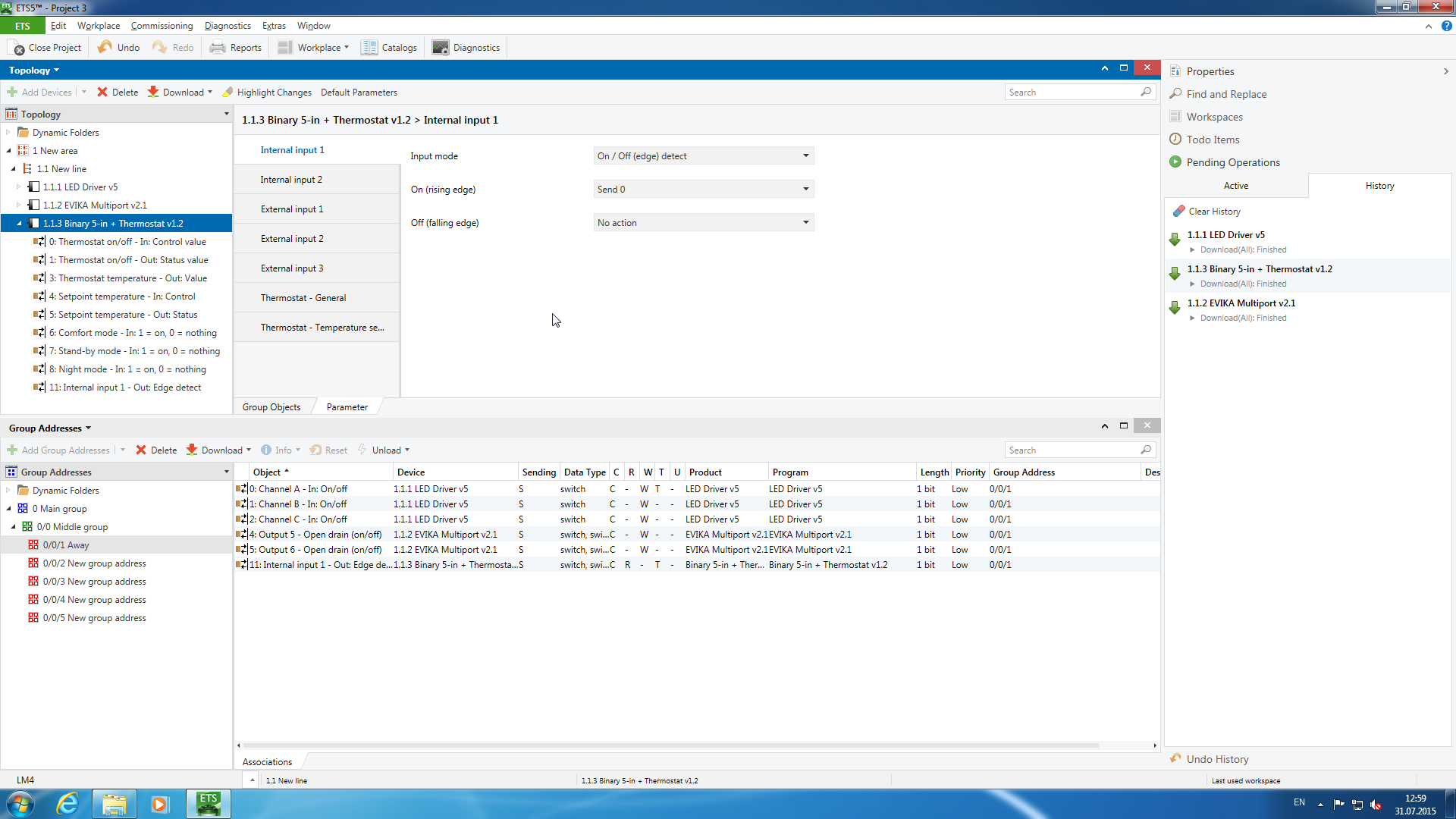Click the Undo arrow icon
This screenshot has height=819, width=1456.
(105, 47)
